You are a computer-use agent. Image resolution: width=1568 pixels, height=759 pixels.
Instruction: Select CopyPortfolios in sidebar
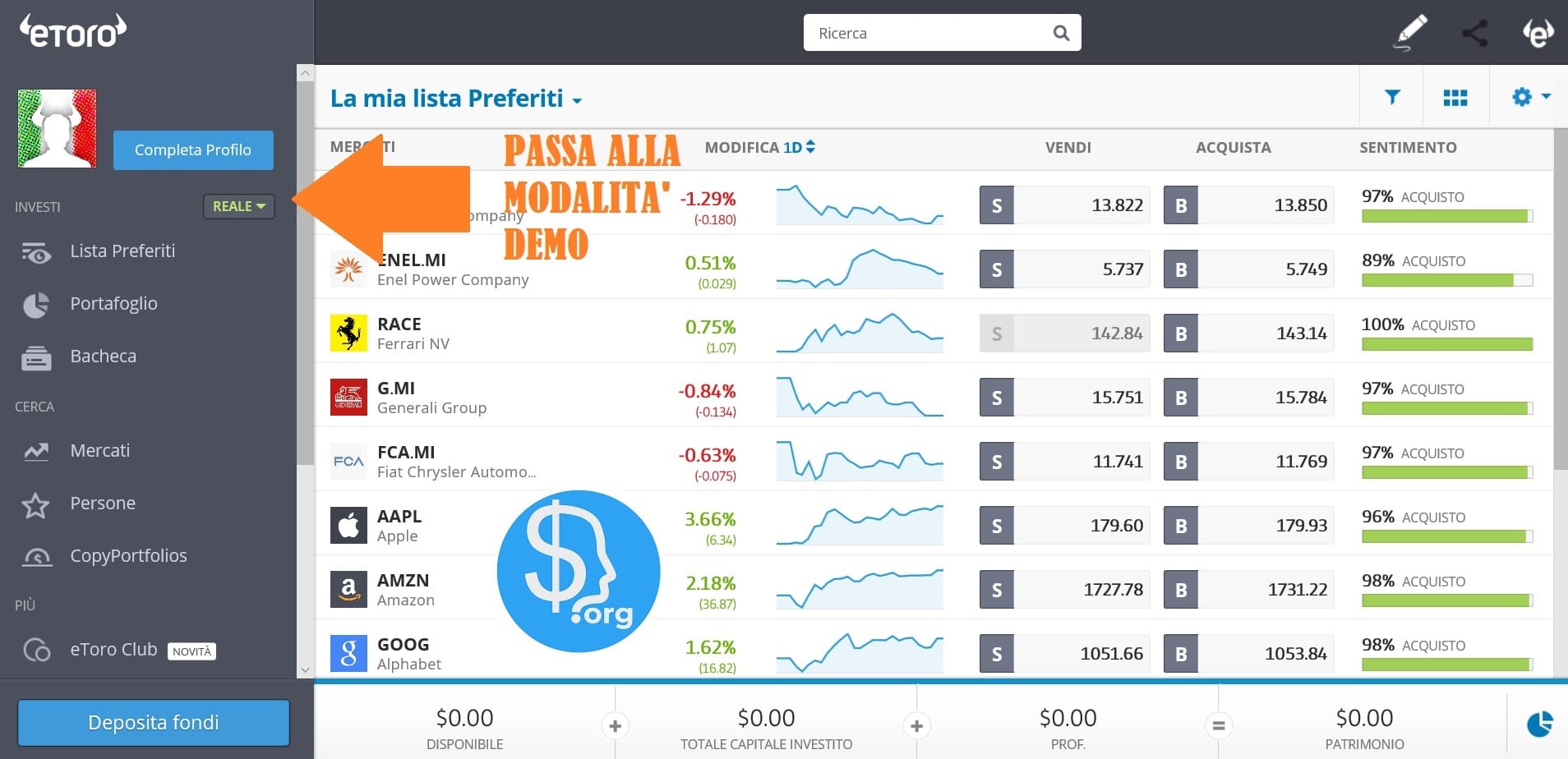[x=128, y=556]
